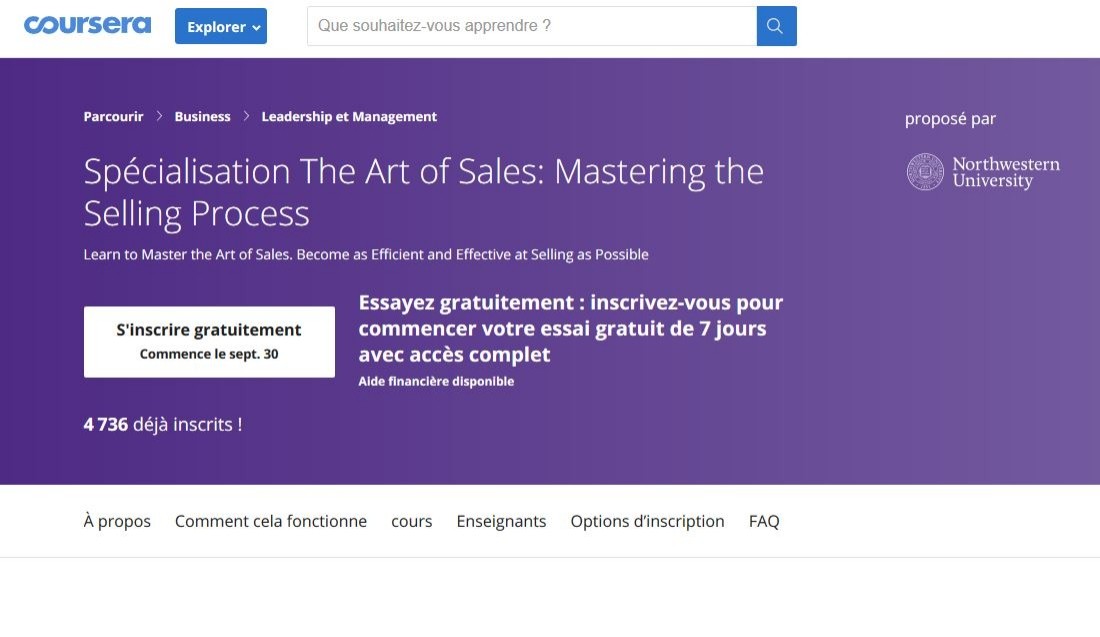The height and width of the screenshot is (637, 1100).
Task: Open the Options d'inscription tab
Action: 648,521
